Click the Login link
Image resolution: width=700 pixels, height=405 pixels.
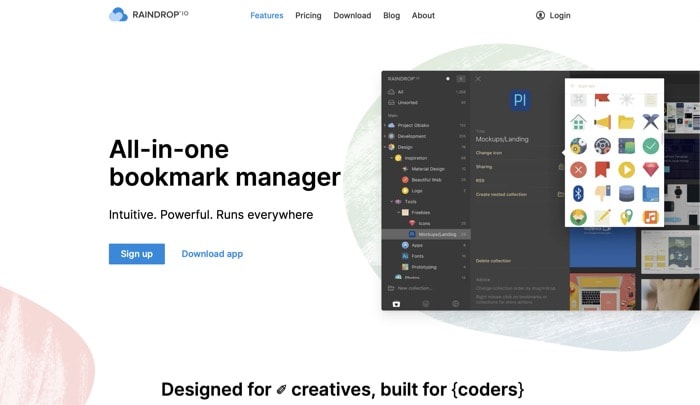[560, 15]
